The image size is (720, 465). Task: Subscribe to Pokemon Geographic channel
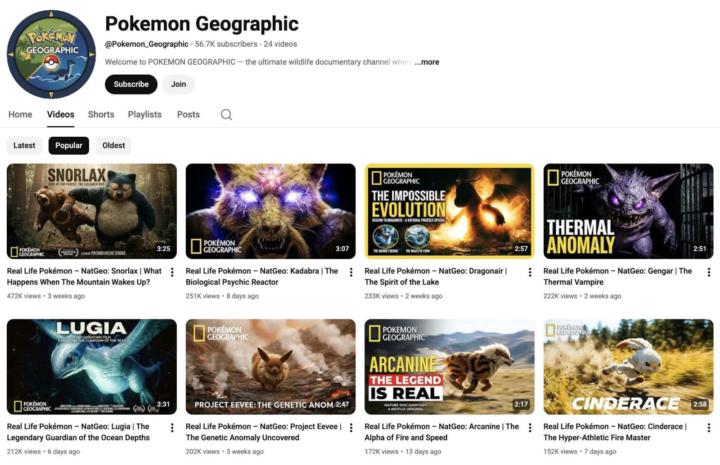[131, 84]
